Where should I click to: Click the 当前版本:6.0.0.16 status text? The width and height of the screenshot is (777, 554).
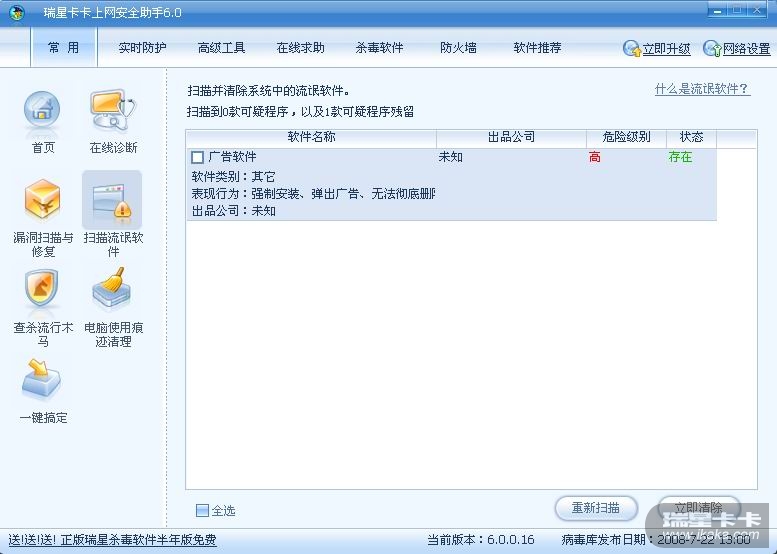481,540
